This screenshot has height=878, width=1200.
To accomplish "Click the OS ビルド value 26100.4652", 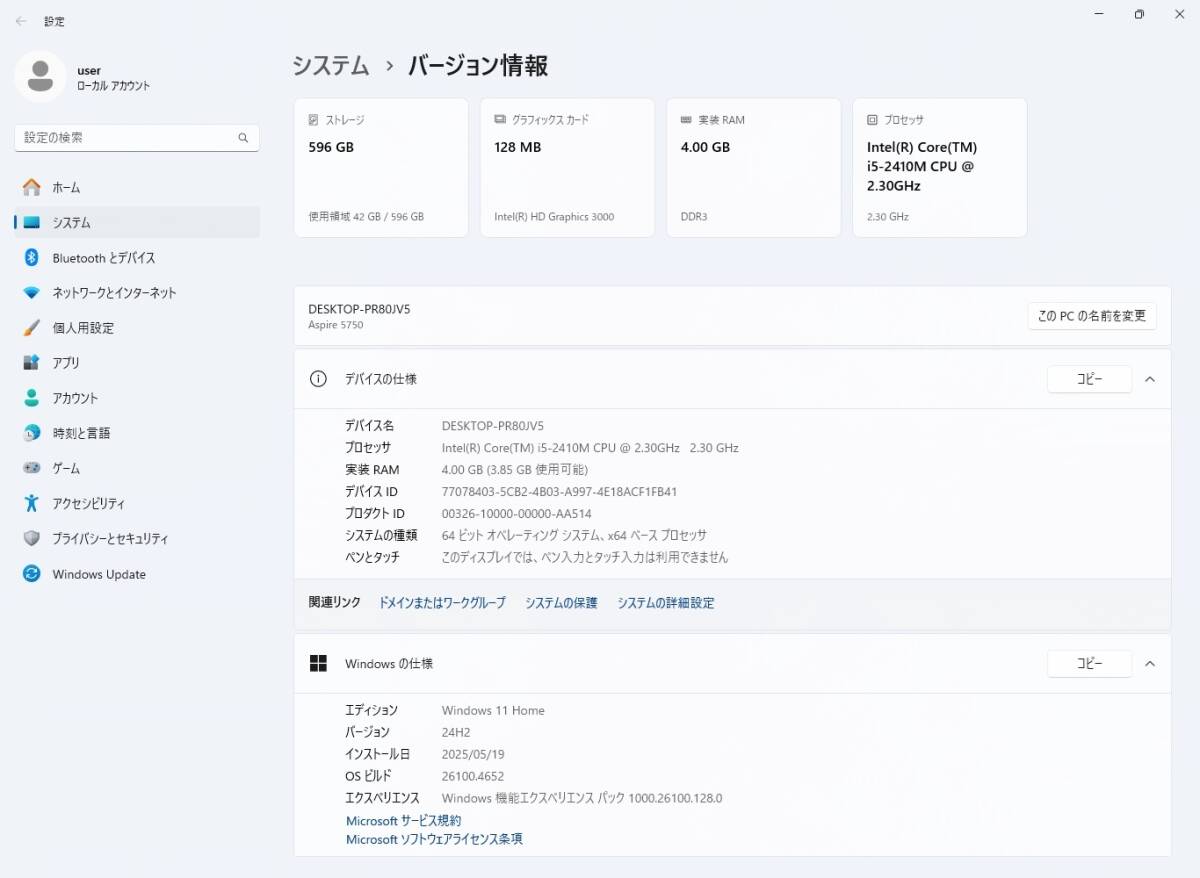I will tap(473, 776).
